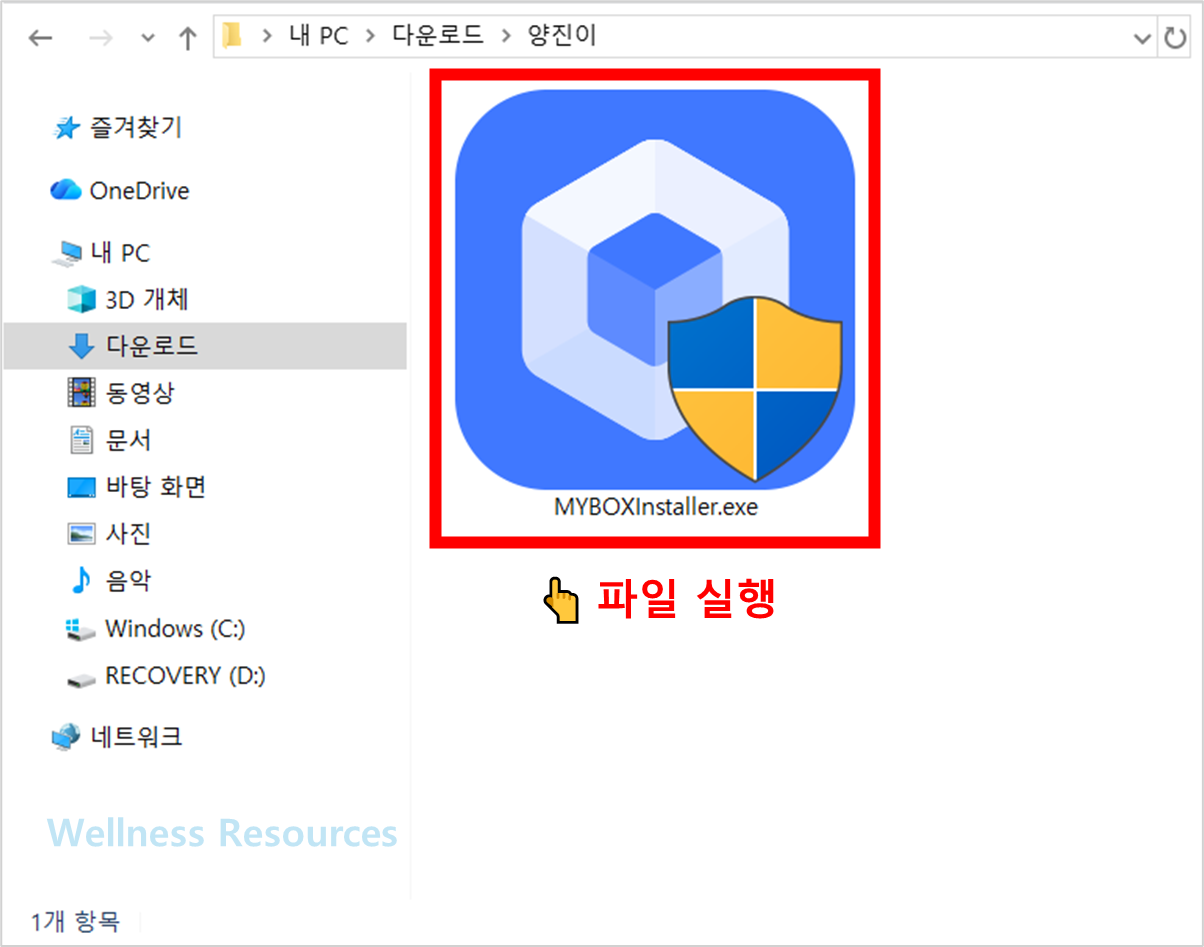The width and height of the screenshot is (1204, 947).
Task: Expand the address bar history dropdown
Action: (1142, 38)
